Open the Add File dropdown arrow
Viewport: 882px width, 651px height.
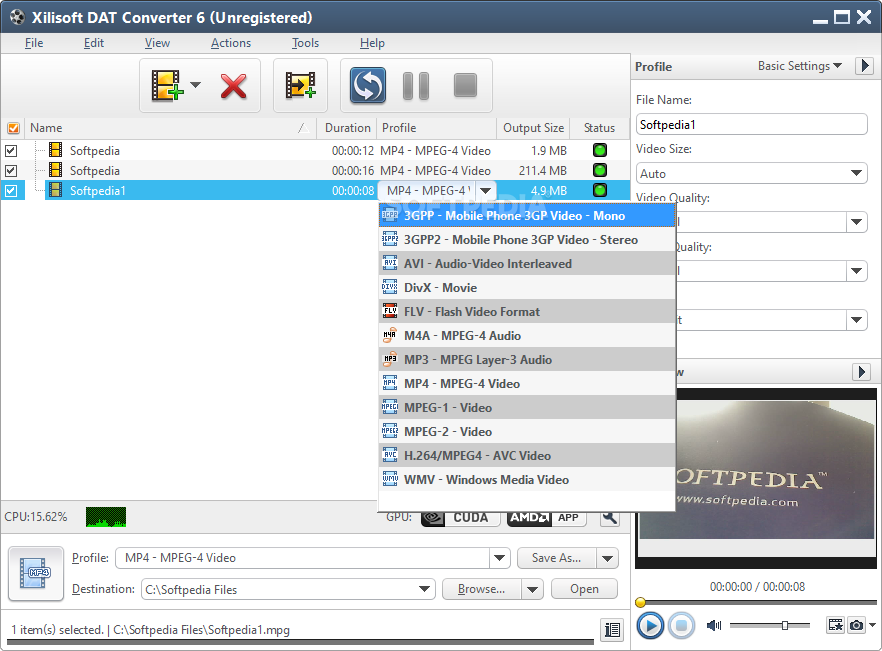click(x=195, y=85)
